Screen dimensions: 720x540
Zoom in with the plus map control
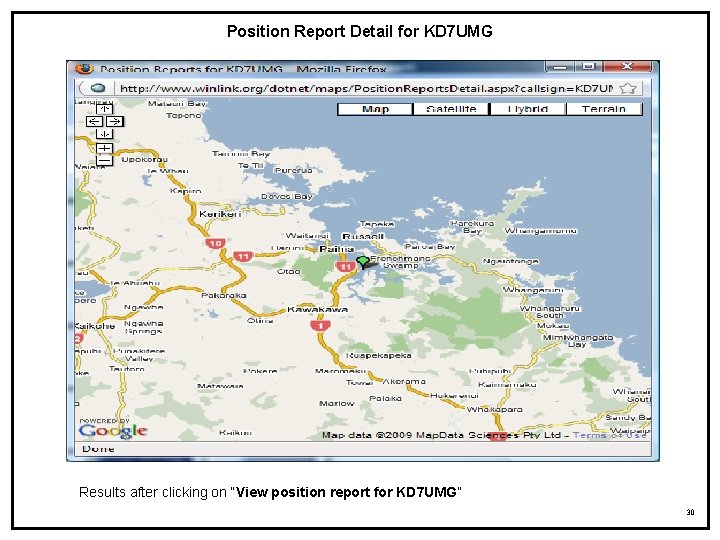click(x=104, y=148)
